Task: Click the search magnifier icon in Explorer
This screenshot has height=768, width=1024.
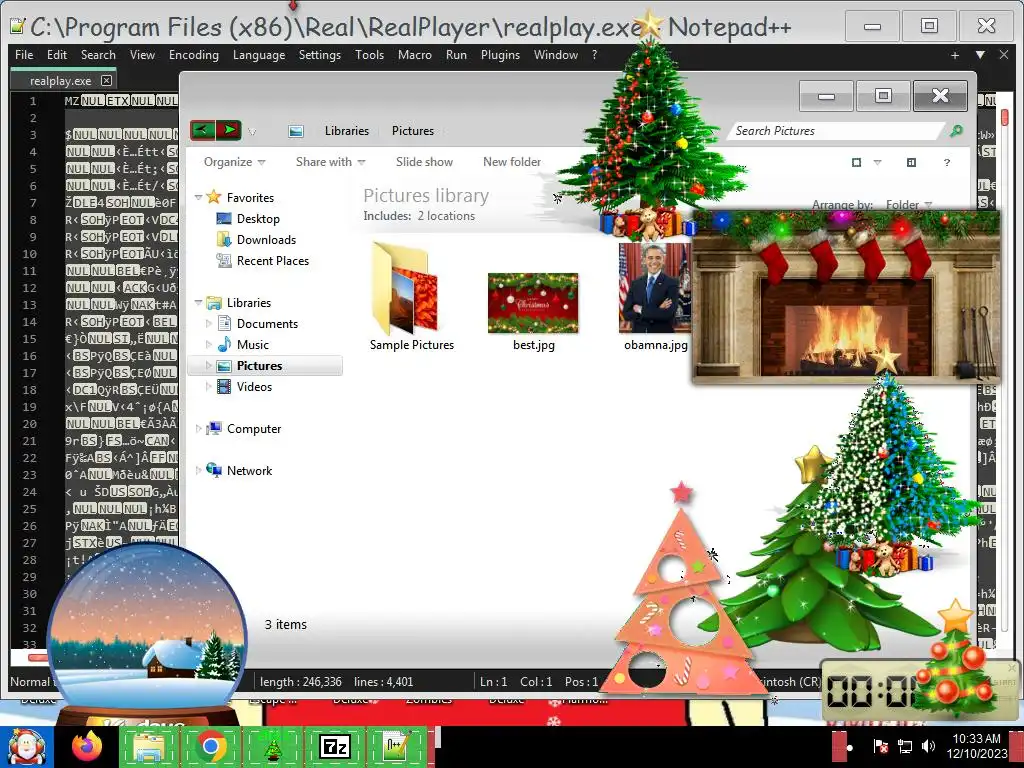Action: 956,131
